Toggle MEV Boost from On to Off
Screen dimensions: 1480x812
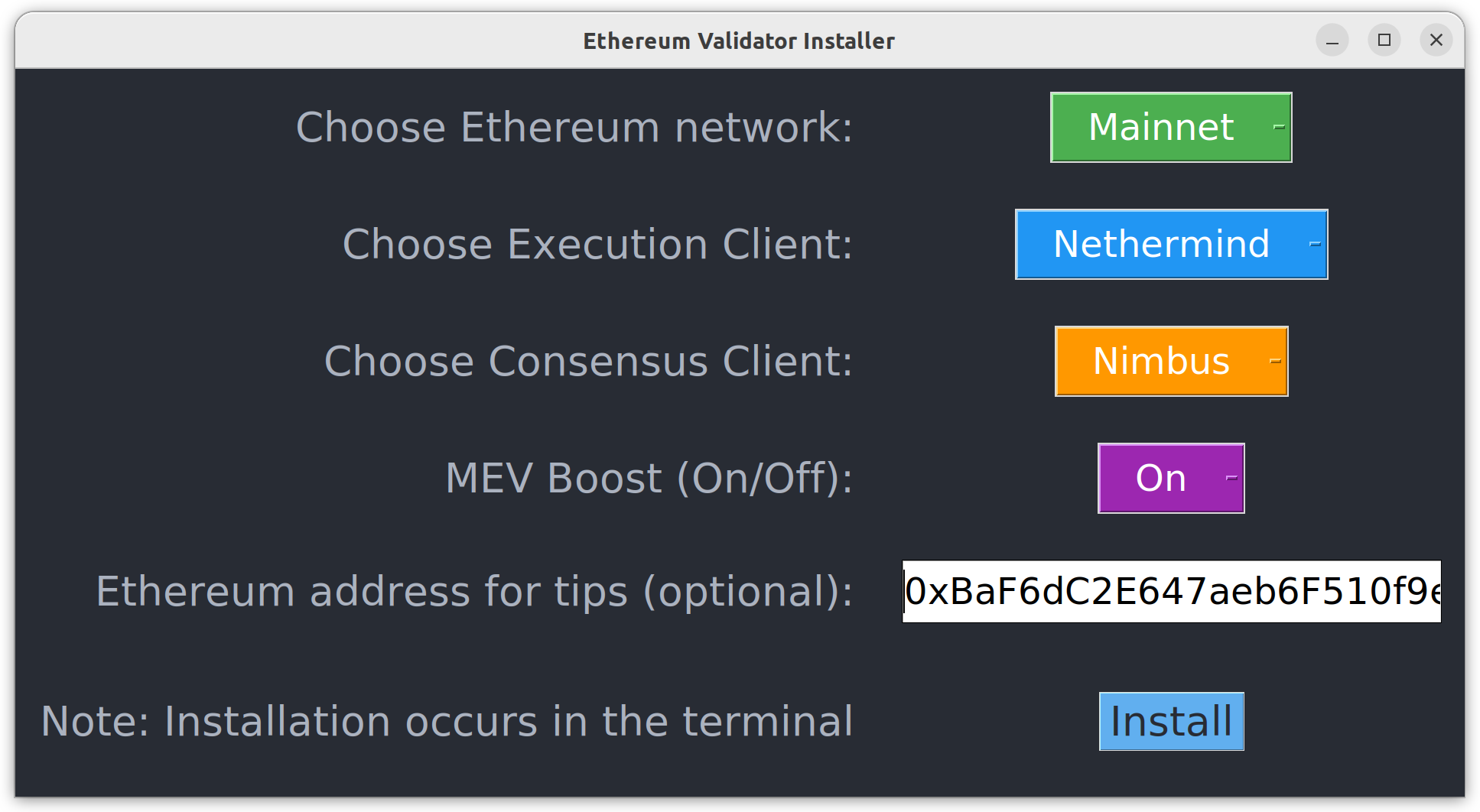[1169, 478]
